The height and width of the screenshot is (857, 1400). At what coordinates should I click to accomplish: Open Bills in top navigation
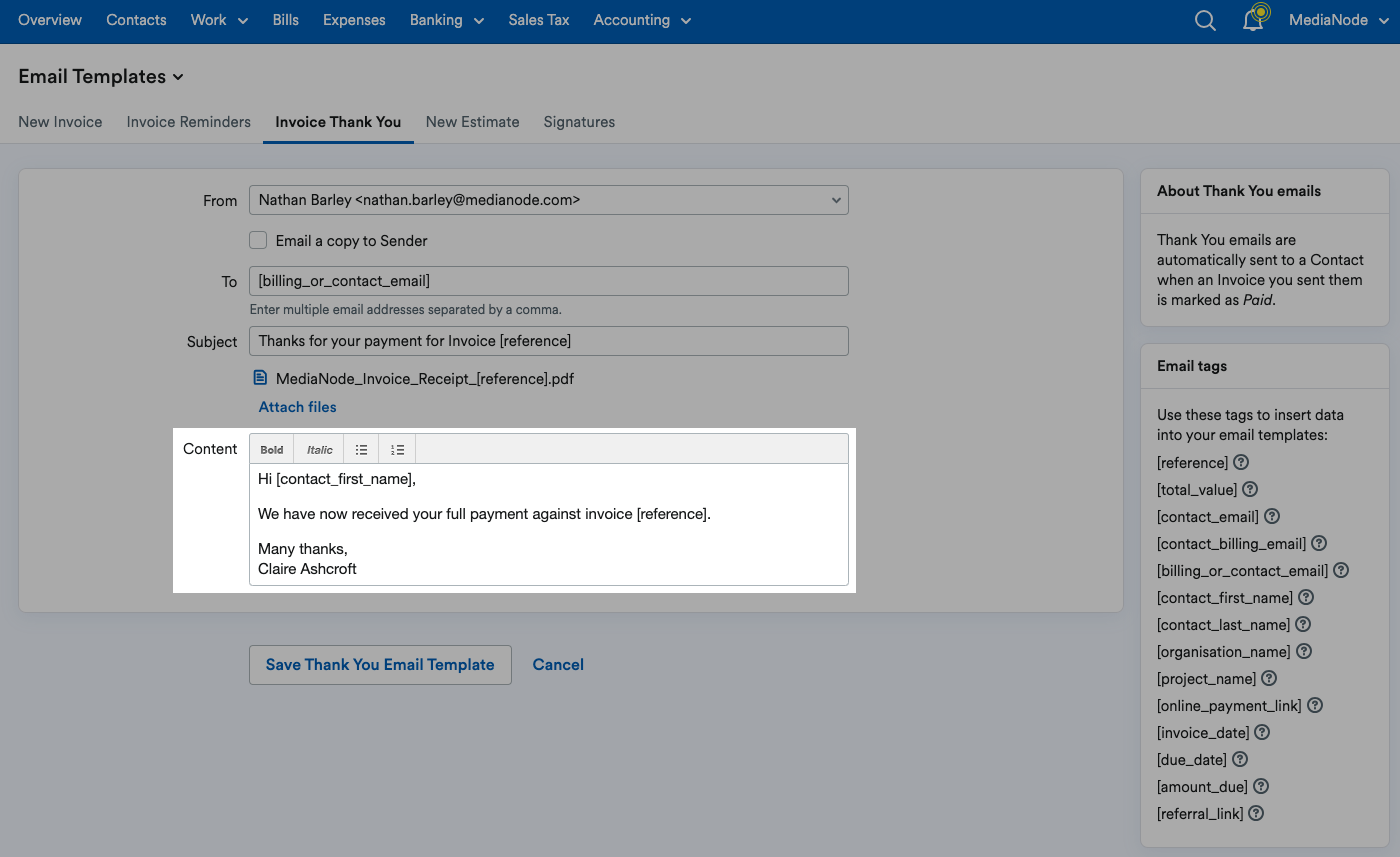pos(285,20)
